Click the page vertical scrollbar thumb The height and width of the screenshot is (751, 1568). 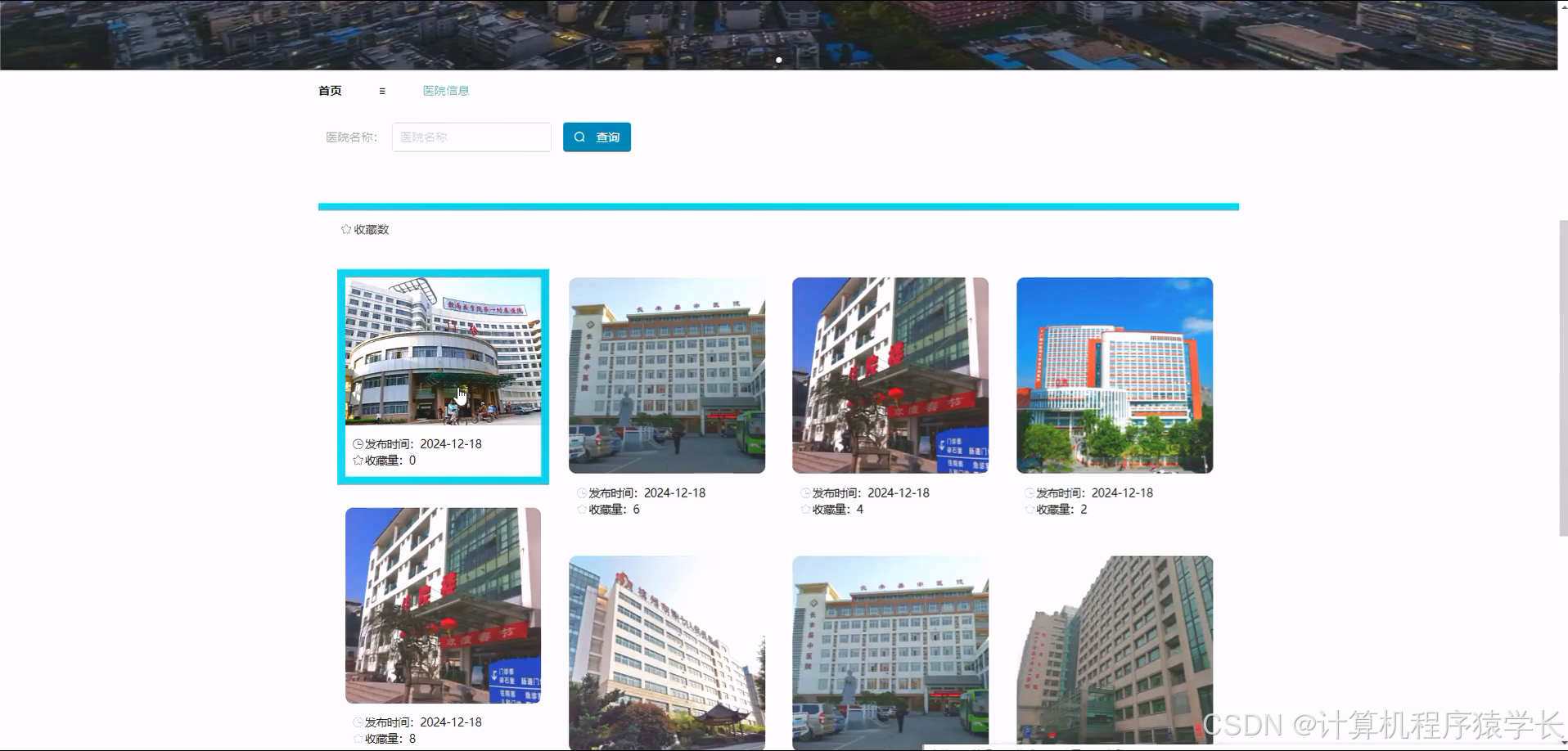pos(1563,378)
